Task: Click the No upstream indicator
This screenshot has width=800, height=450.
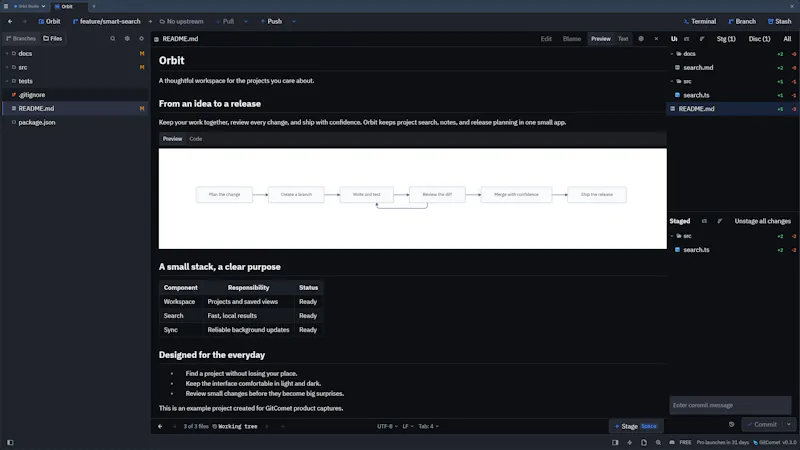Action: coord(182,21)
